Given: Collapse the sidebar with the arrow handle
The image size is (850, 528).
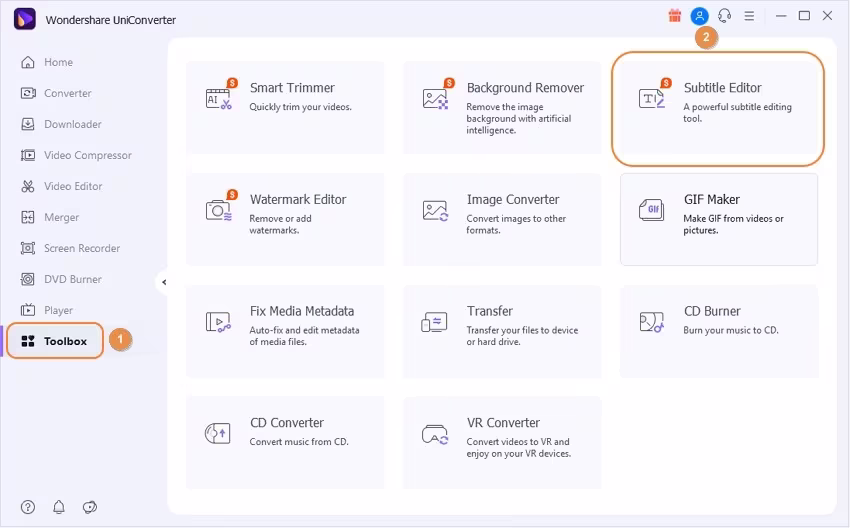Looking at the screenshot, I should point(163,282).
